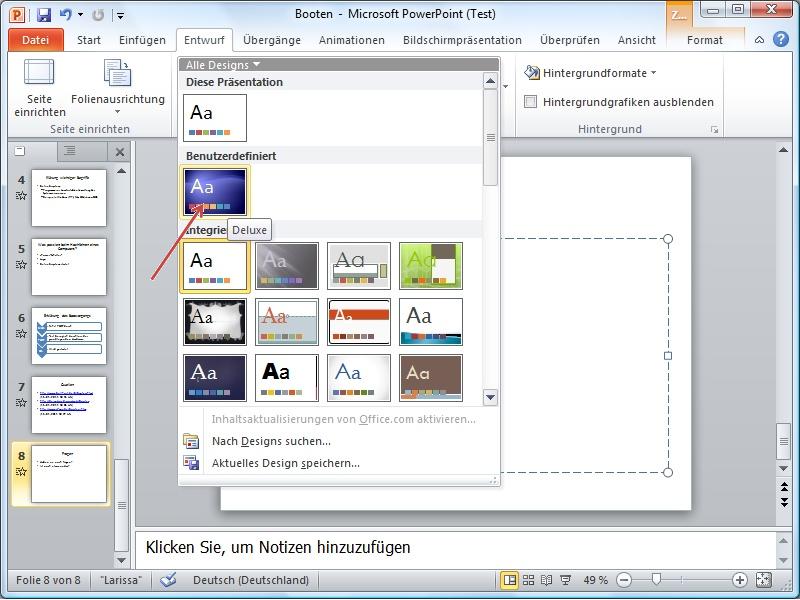800x600 pixels.
Task: Adjust the zoom slider handle
Action: 657,579
